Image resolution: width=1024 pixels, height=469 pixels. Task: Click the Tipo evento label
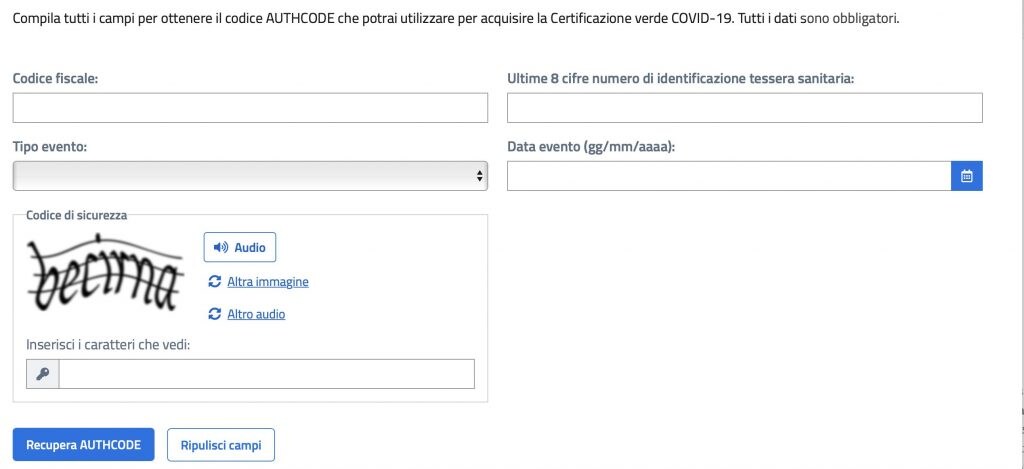click(x=50, y=147)
